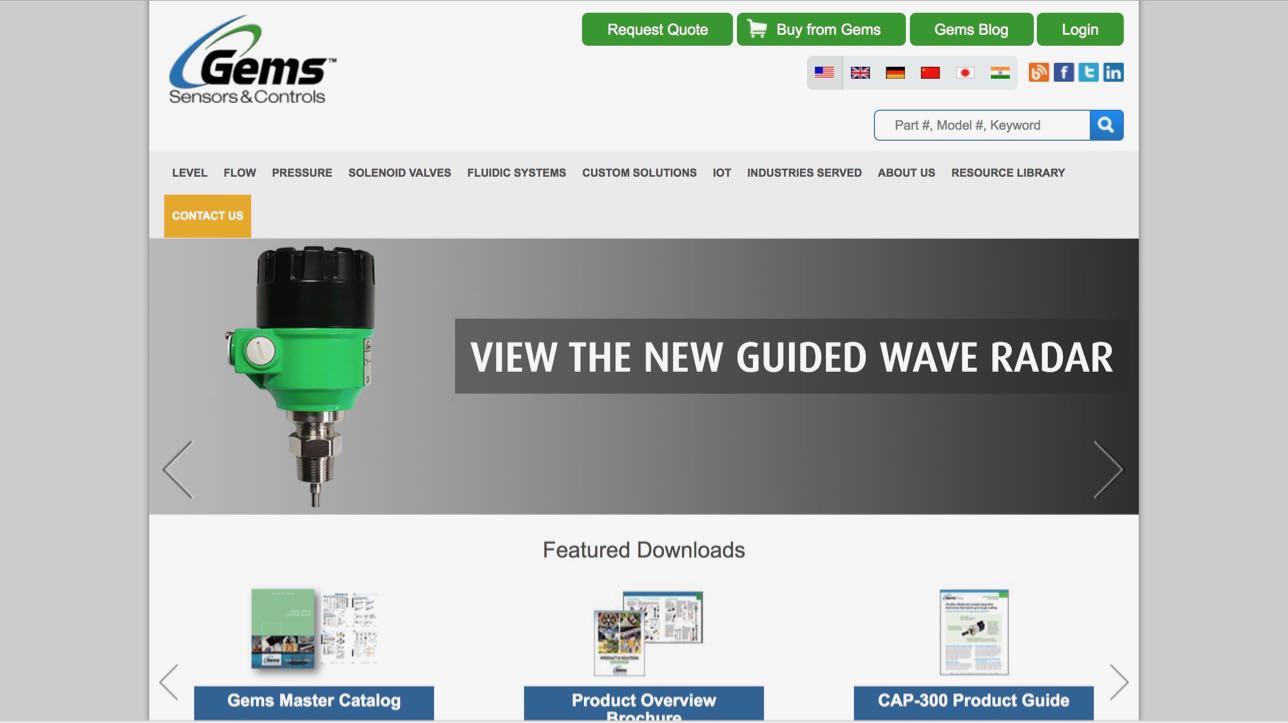Focus the Part #, Model #, Keyword field

(982, 125)
